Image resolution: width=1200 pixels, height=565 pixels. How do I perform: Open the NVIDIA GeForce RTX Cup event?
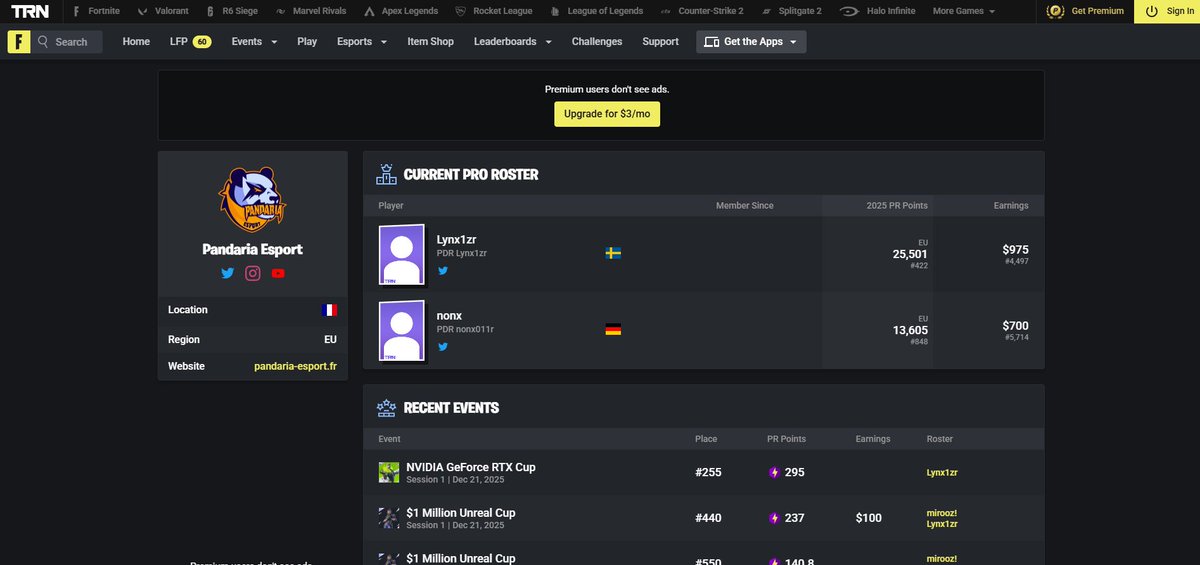pyautogui.click(x=471, y=467)
